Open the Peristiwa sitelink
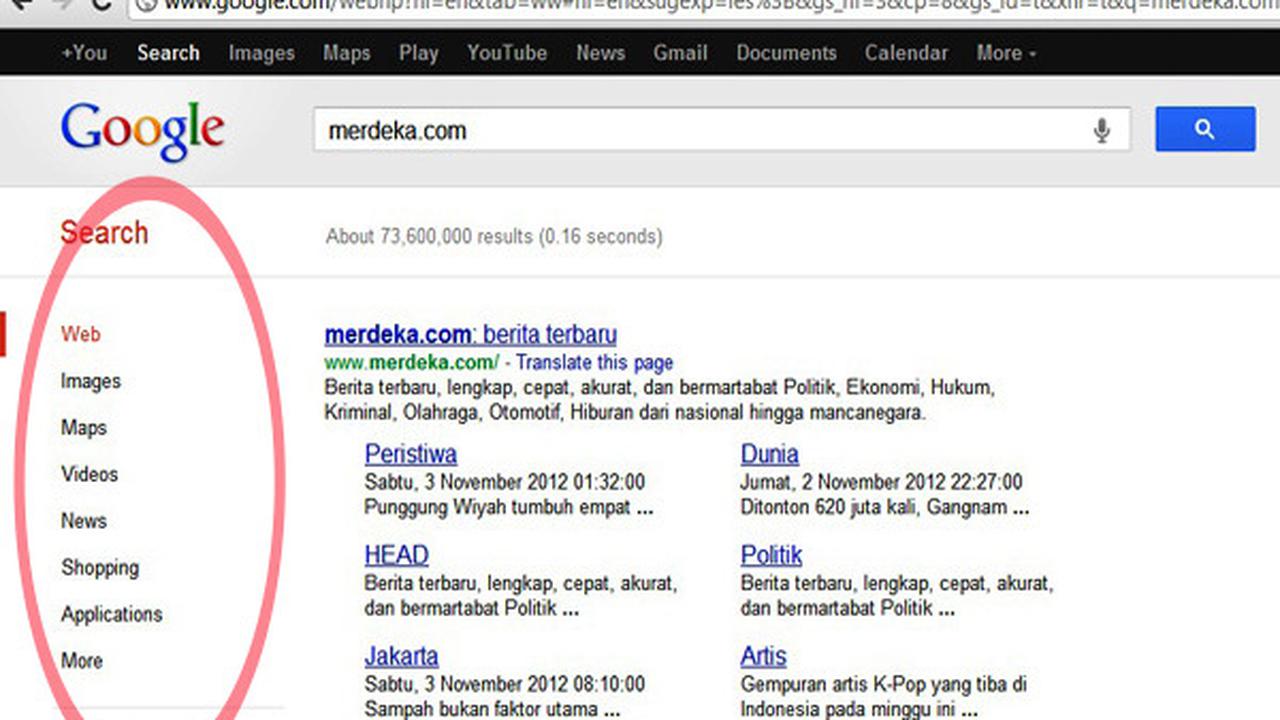 click(x=410, y=454)
